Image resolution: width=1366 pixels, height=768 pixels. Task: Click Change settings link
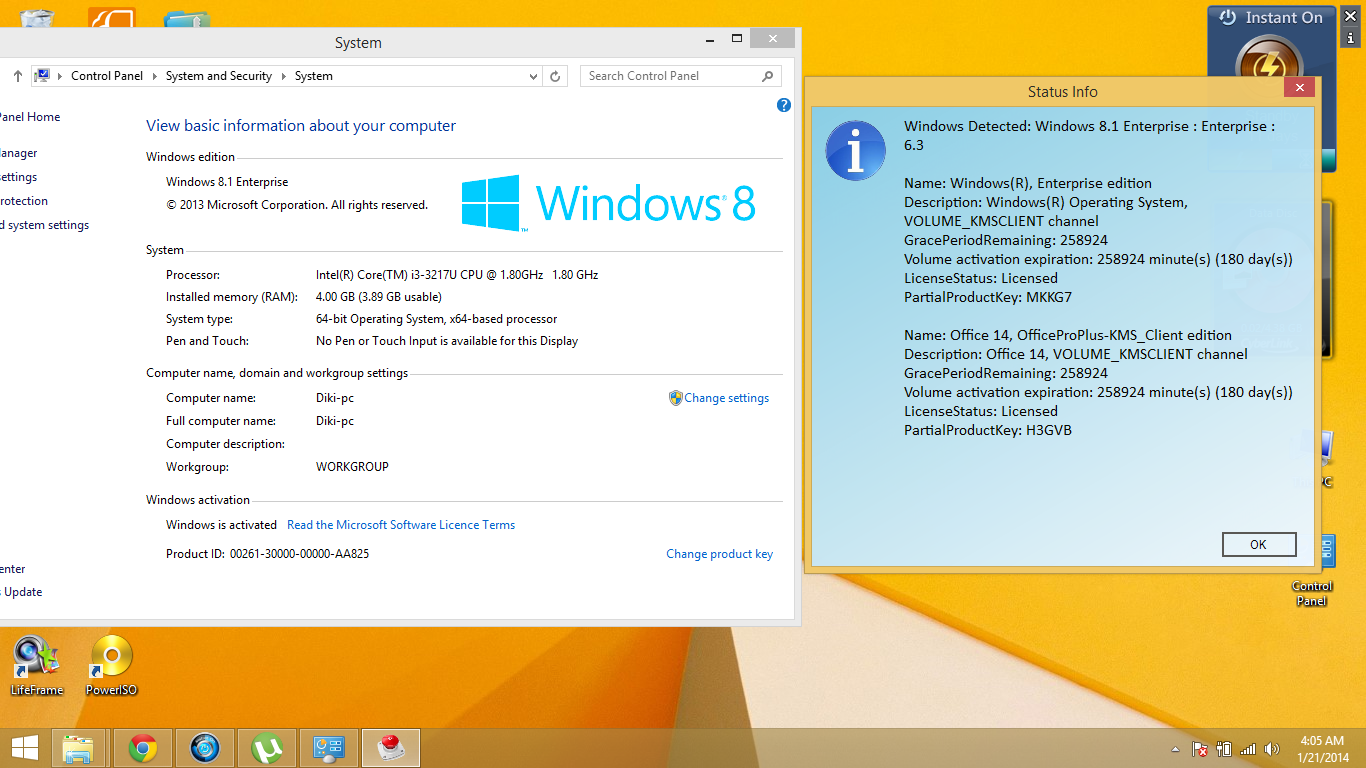727,398
